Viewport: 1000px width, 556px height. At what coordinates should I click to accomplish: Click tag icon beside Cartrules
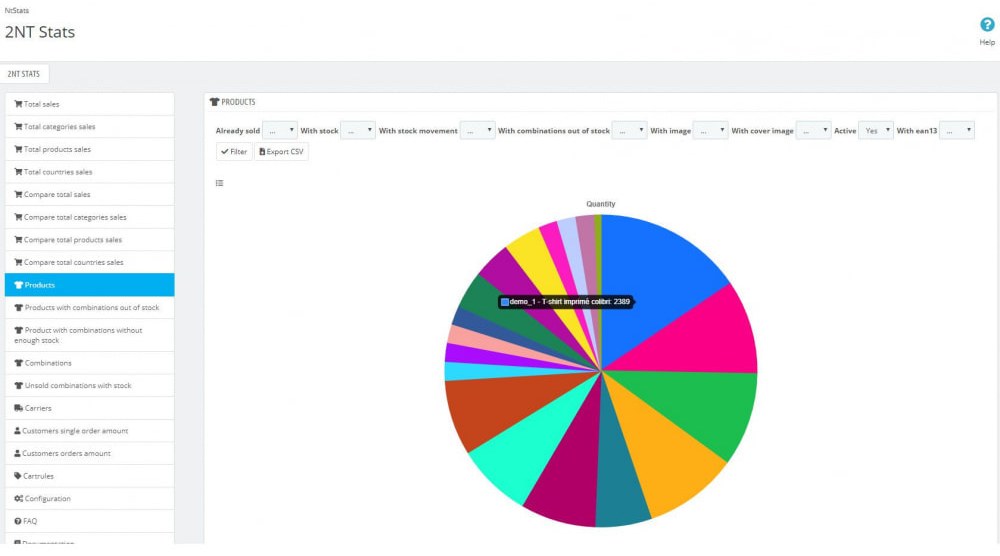(x=18, y=476)
